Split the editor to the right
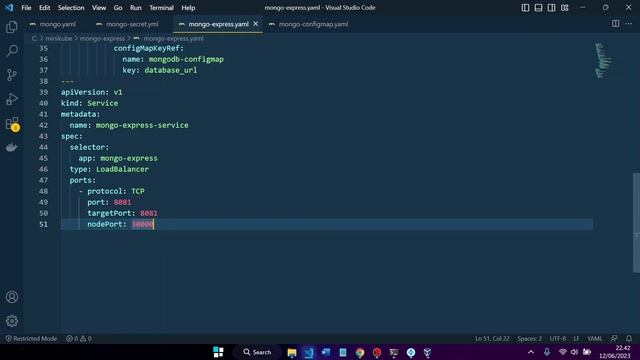 [616, 24]
